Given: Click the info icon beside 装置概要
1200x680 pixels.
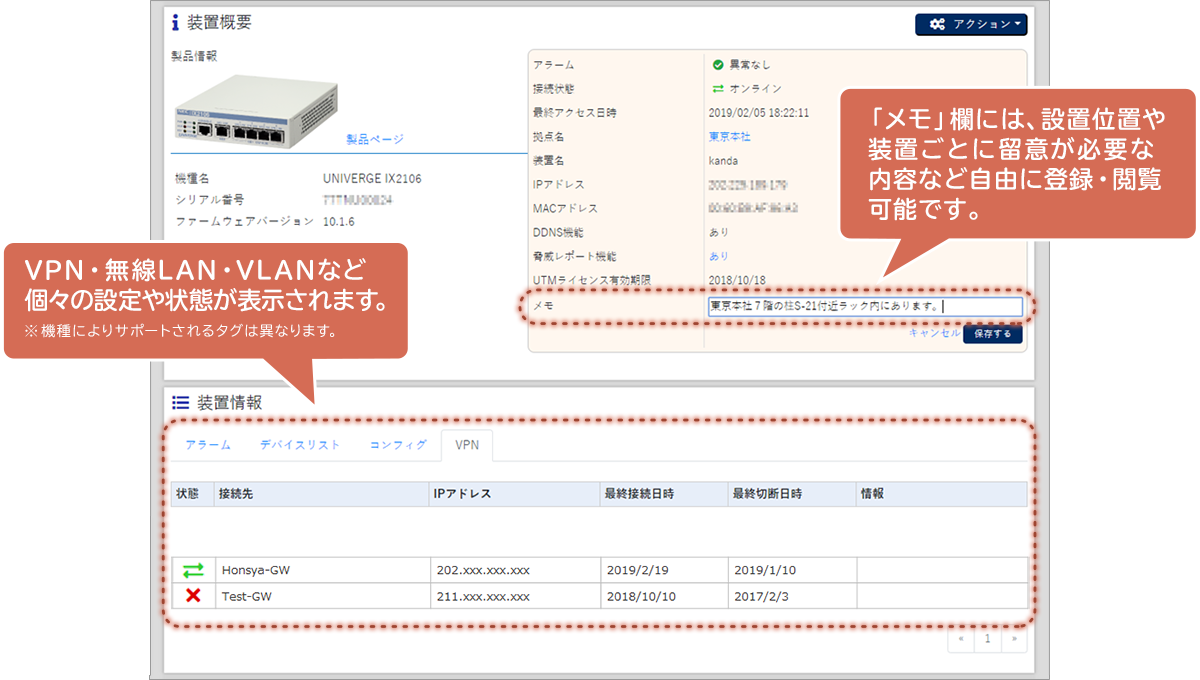Looking at the screenshot, I should [x=175, y=22].
